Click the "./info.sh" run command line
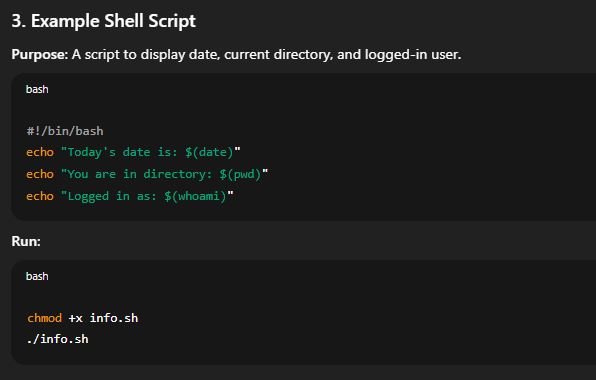 (57, 339)
